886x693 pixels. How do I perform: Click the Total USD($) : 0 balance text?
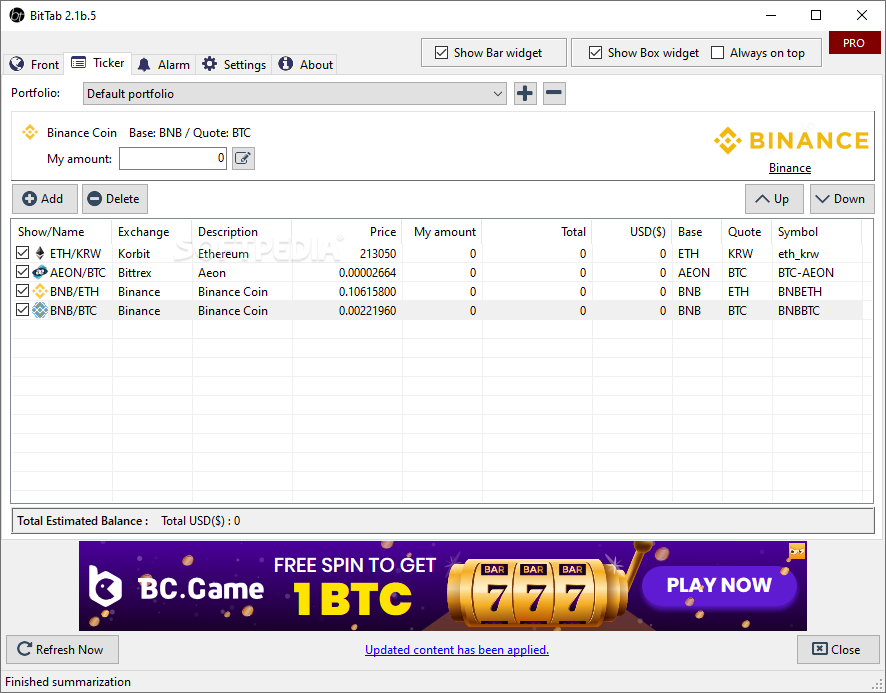(201, 521)
